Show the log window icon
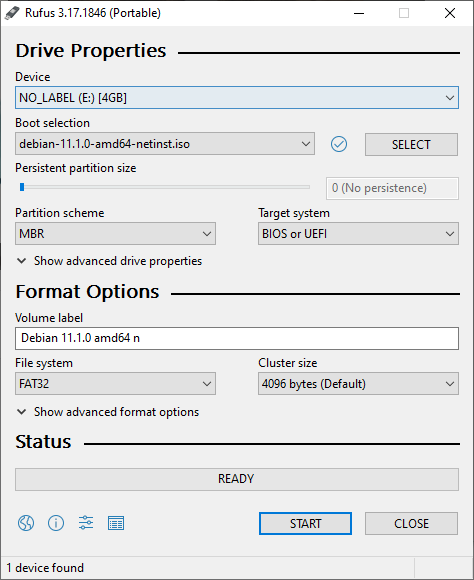The image size is (474, 580). click(116, 523)
